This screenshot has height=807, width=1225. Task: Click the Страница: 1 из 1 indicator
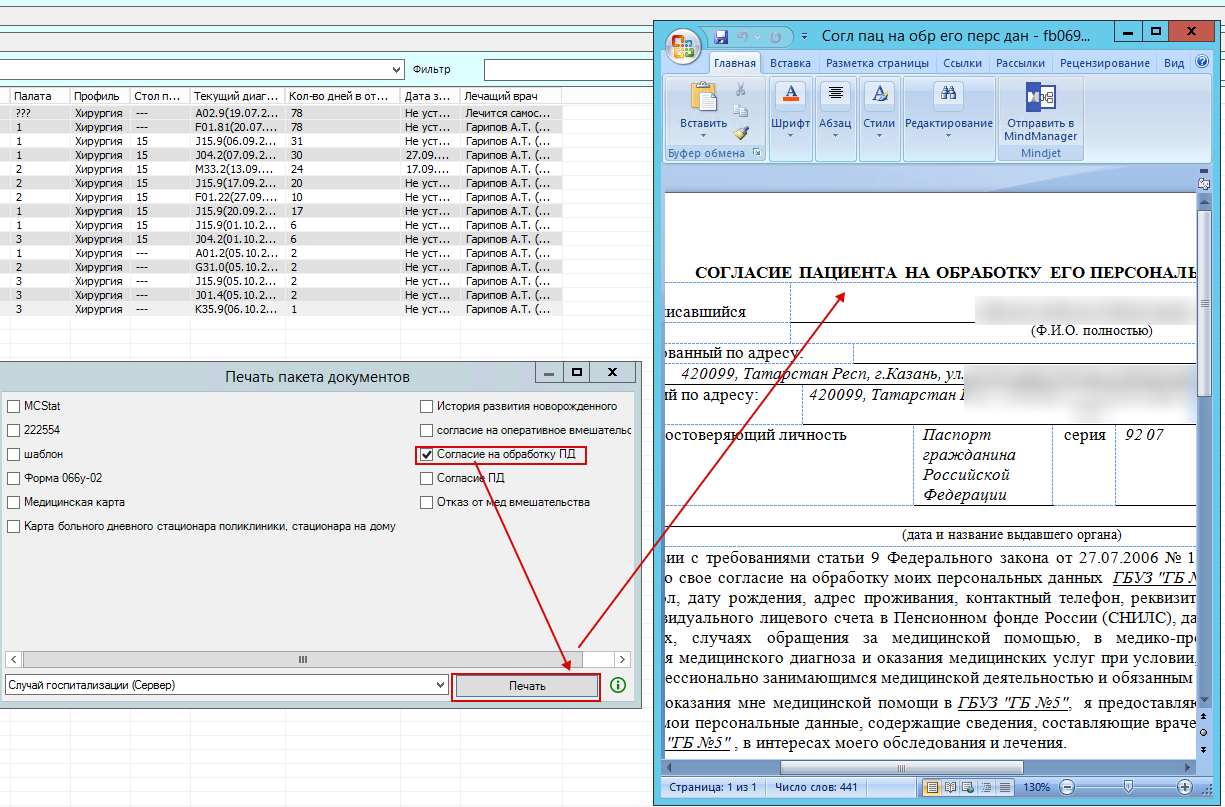click(712, 787)
